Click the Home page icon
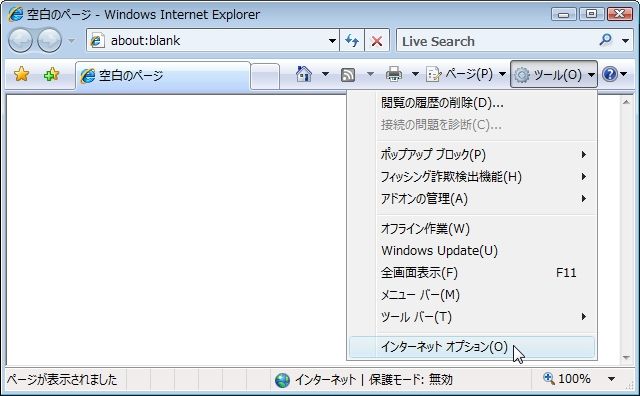This screenshot has width=640, height=396. point(304,74)
